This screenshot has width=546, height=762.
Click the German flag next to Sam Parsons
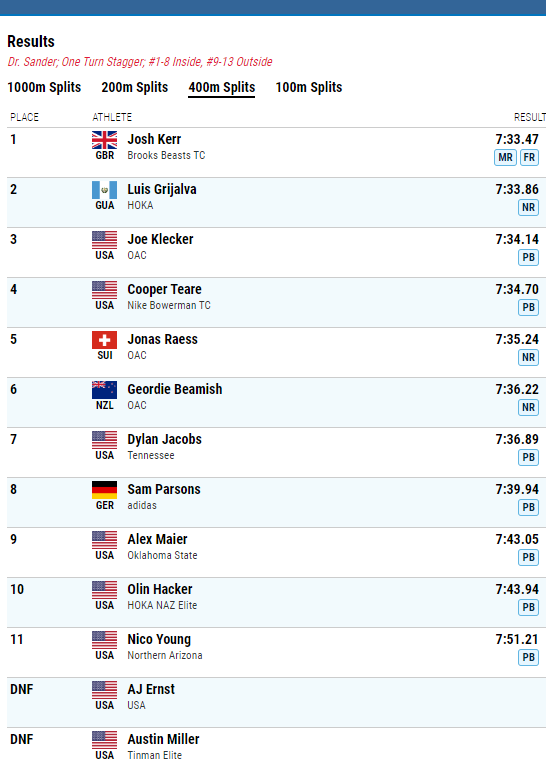point(104,490)
